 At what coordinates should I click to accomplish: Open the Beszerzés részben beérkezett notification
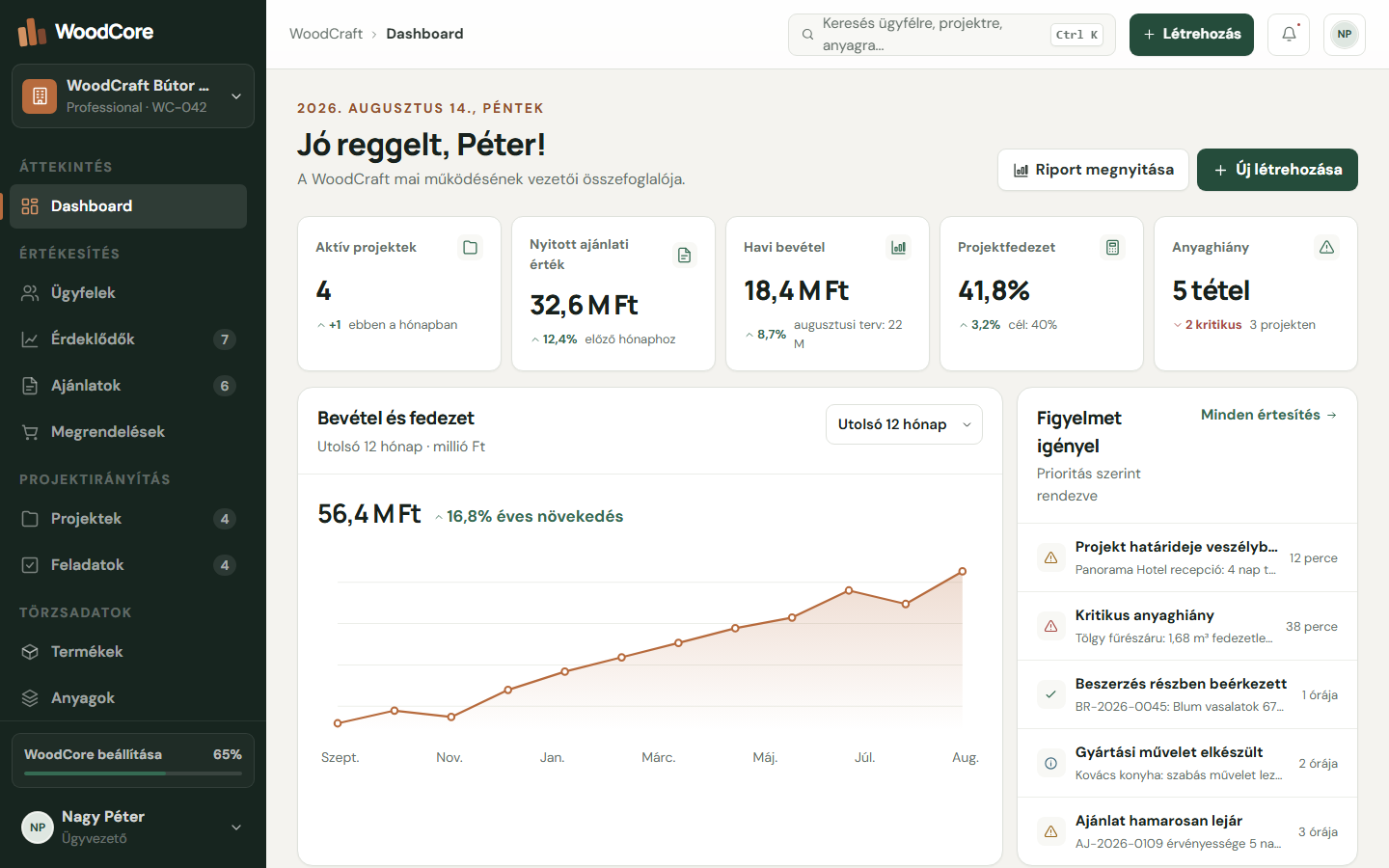point(1187,694)
